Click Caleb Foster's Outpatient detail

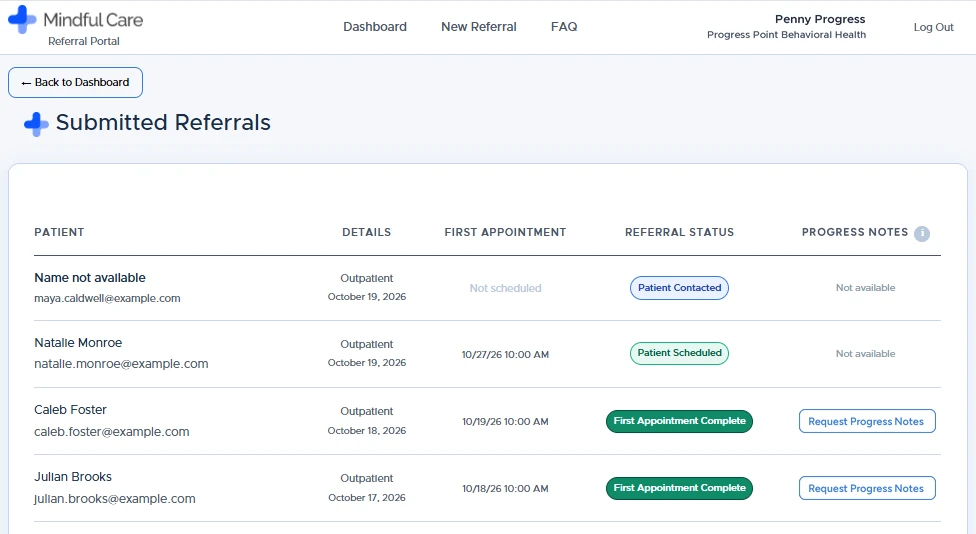coord(367,411)
